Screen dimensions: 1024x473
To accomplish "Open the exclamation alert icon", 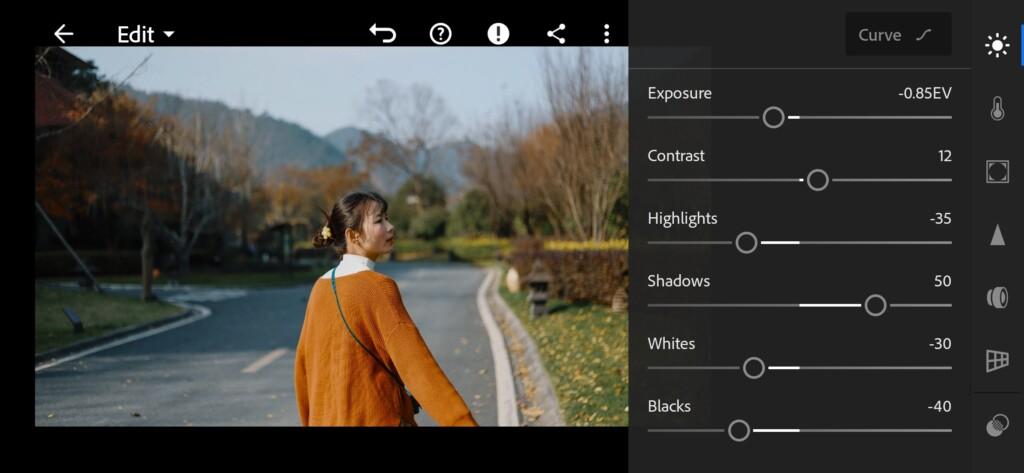I will click(x=498, y=34).
